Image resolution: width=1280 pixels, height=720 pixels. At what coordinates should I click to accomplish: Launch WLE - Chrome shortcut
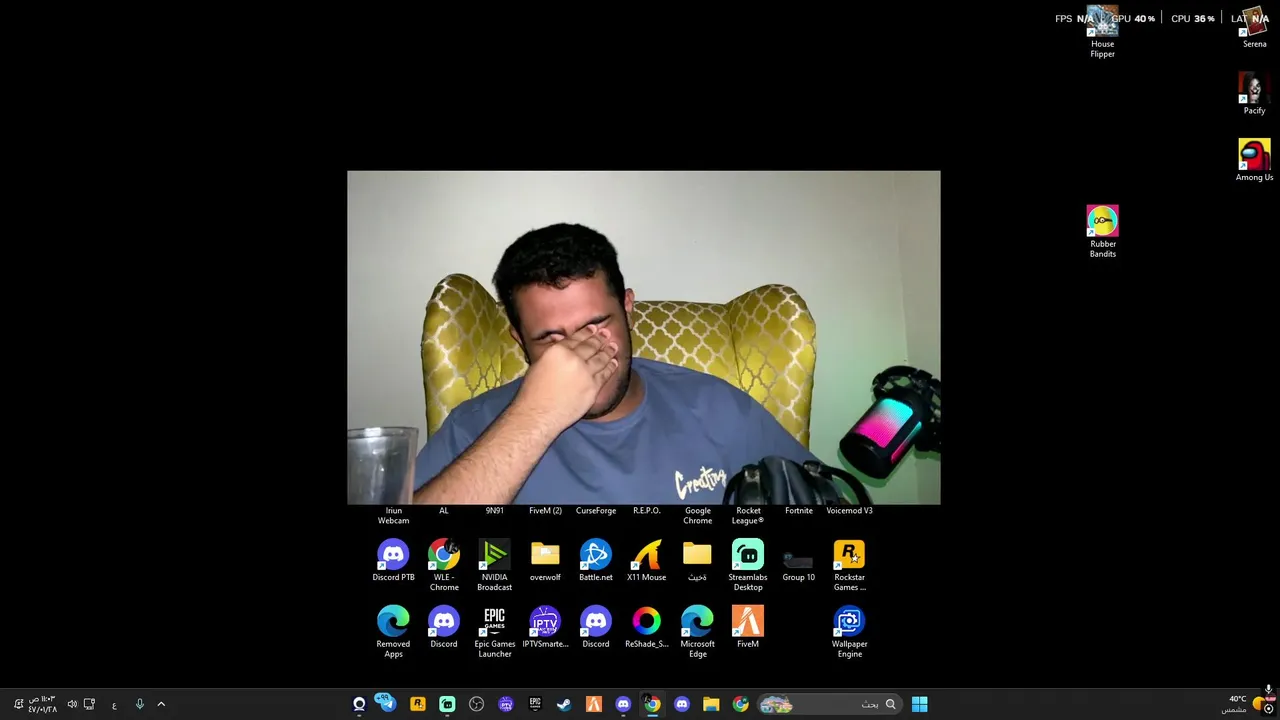444,565
